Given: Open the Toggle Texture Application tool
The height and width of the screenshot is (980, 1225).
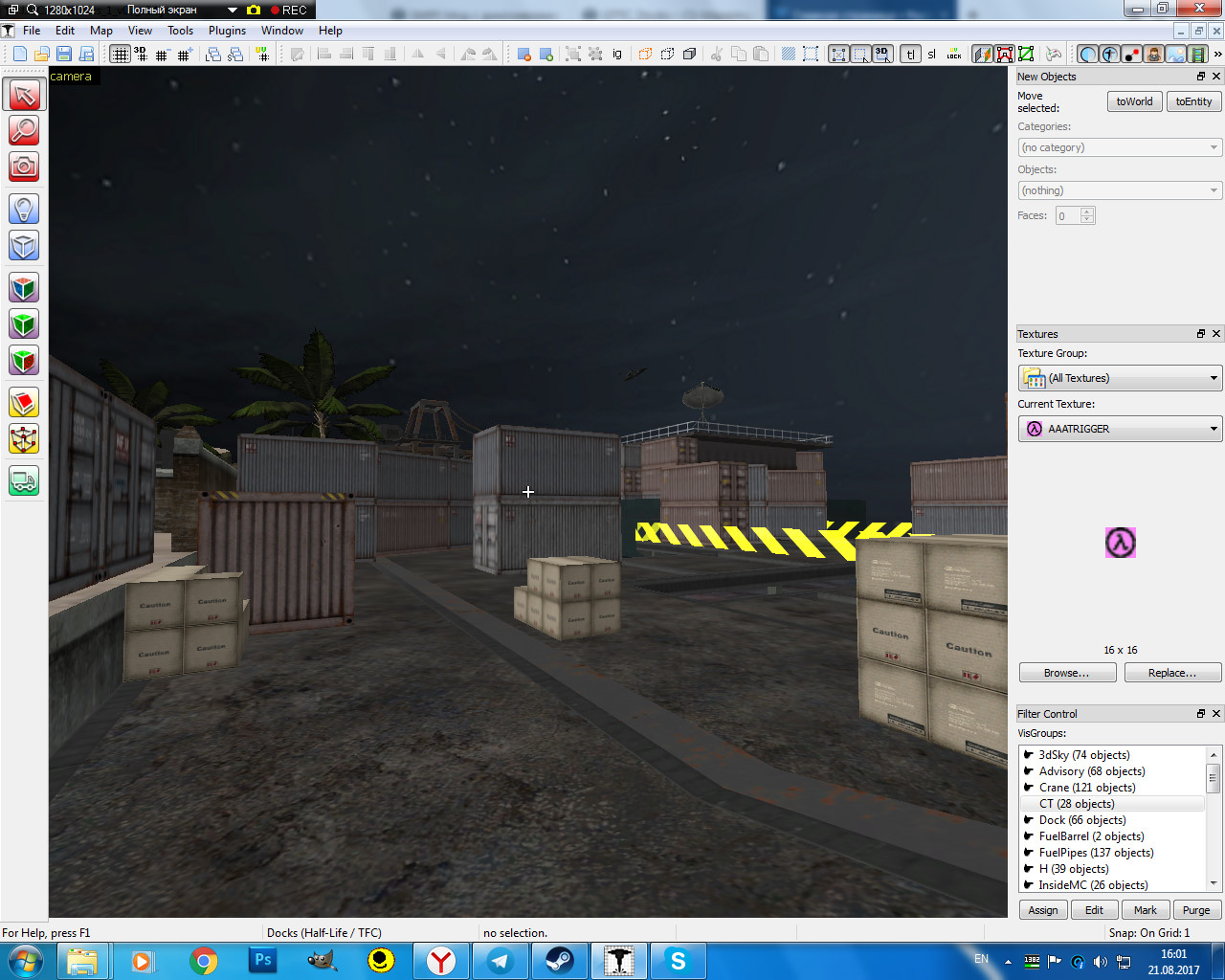Looking at the screenshot, I should point(24,287).
